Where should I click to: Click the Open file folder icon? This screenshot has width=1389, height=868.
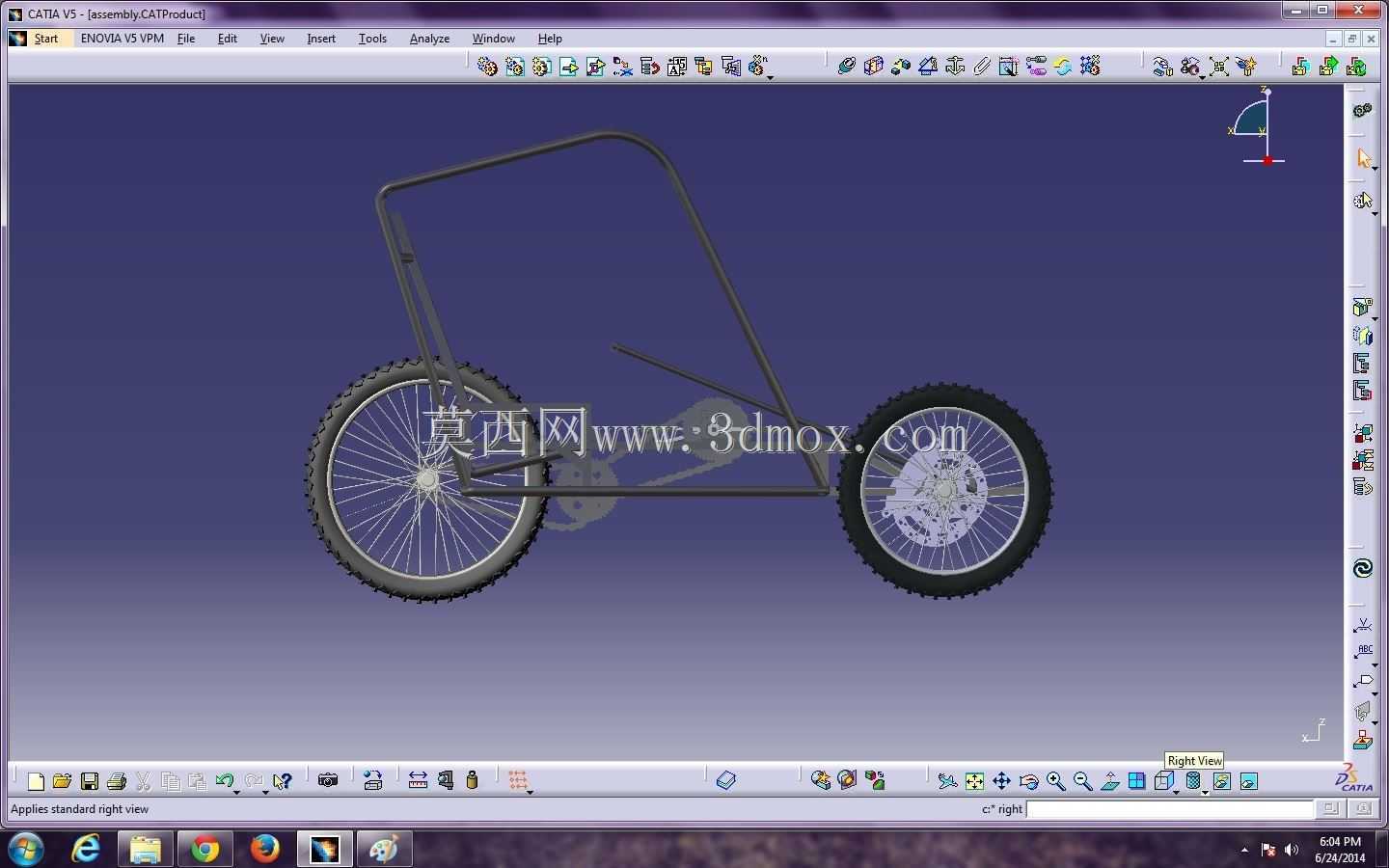pos(63,781)
